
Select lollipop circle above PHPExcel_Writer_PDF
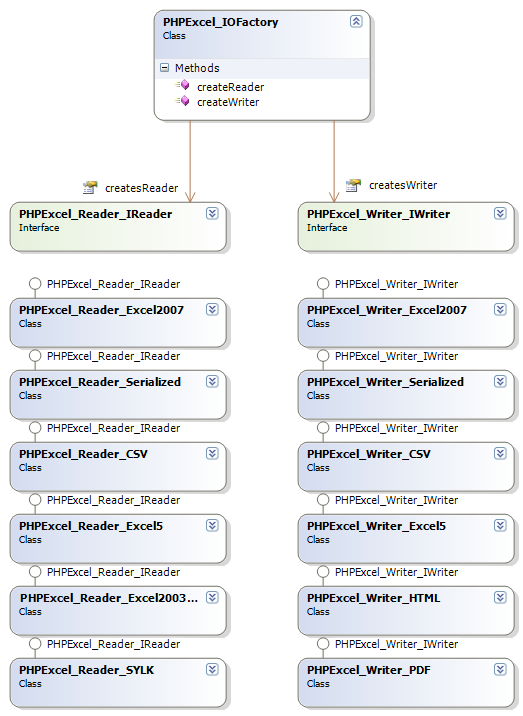pos(323,644)
